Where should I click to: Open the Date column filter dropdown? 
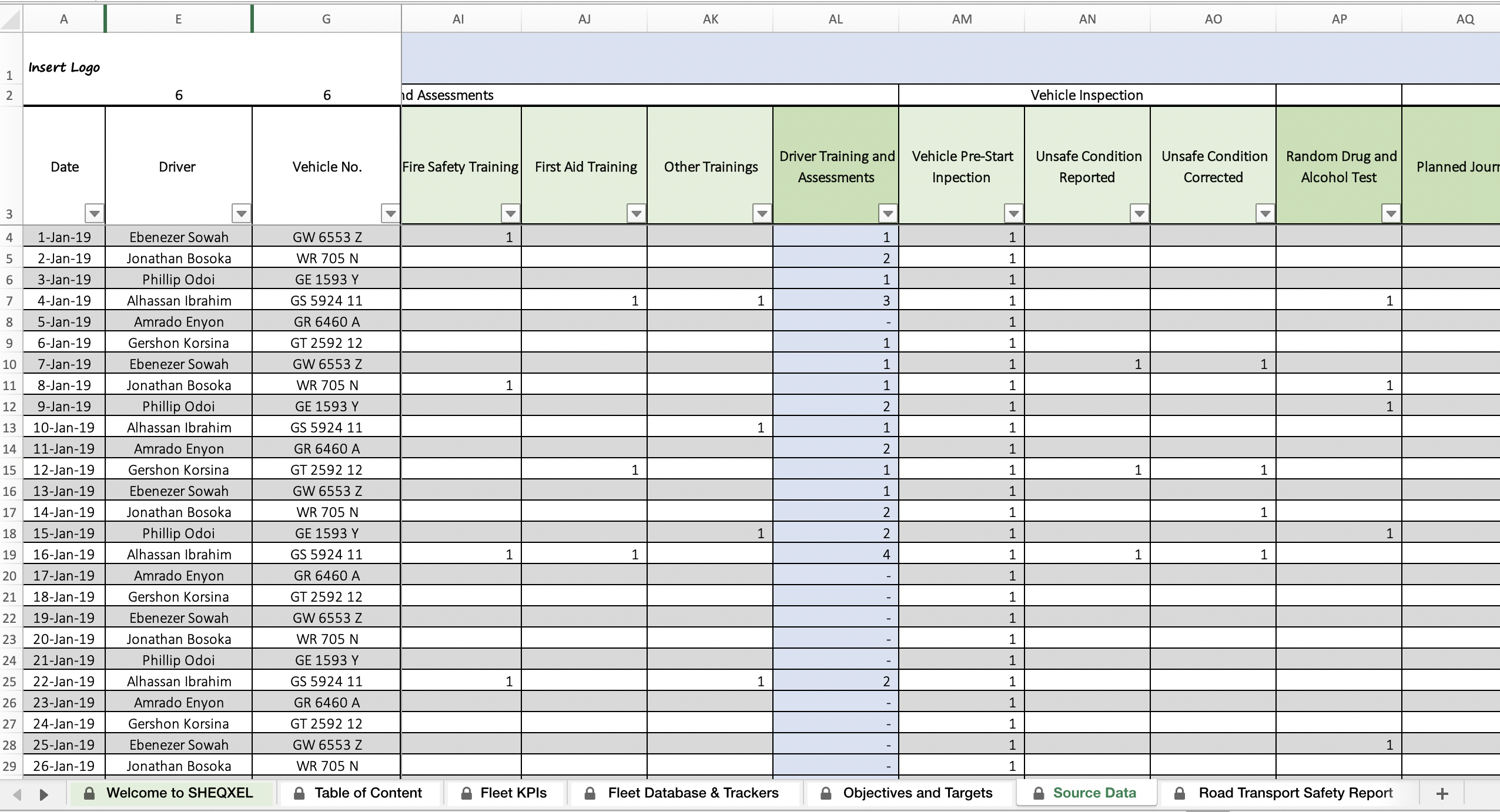pyautogui.click(x=95, y=213)
